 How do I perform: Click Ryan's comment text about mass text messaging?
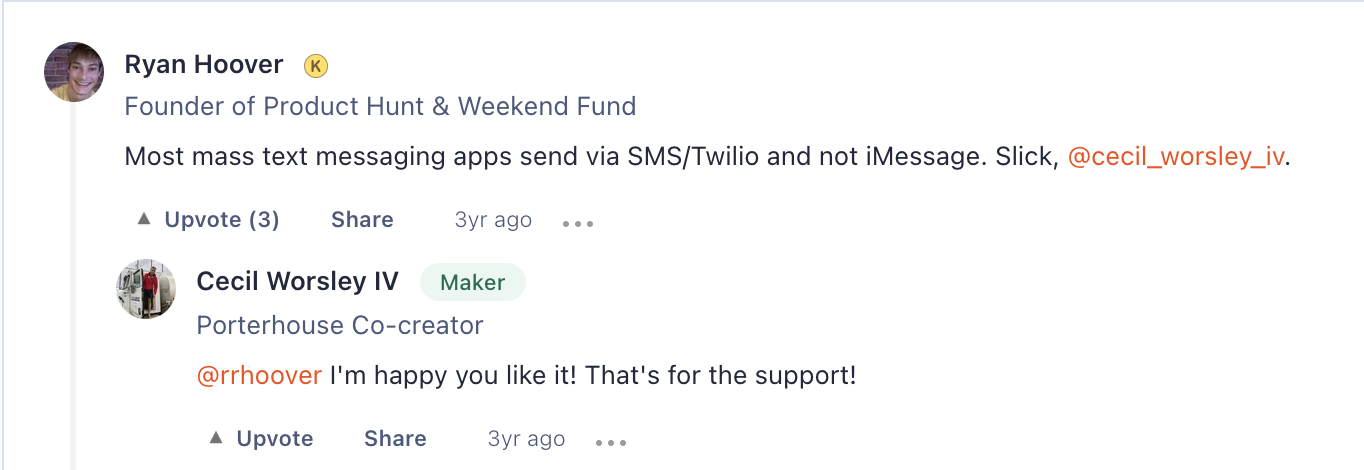[x=592, y=158]
